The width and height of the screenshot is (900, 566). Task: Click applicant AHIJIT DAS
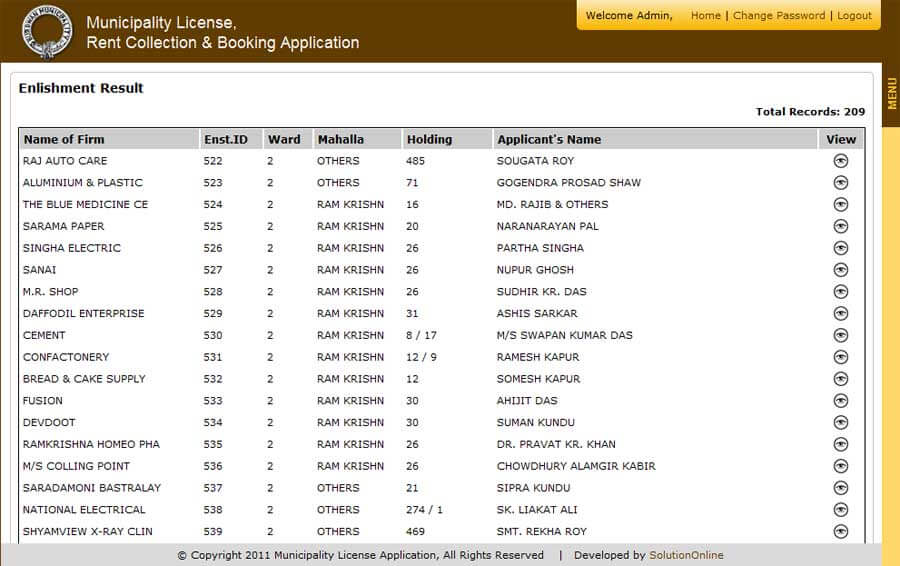(527, 401)
